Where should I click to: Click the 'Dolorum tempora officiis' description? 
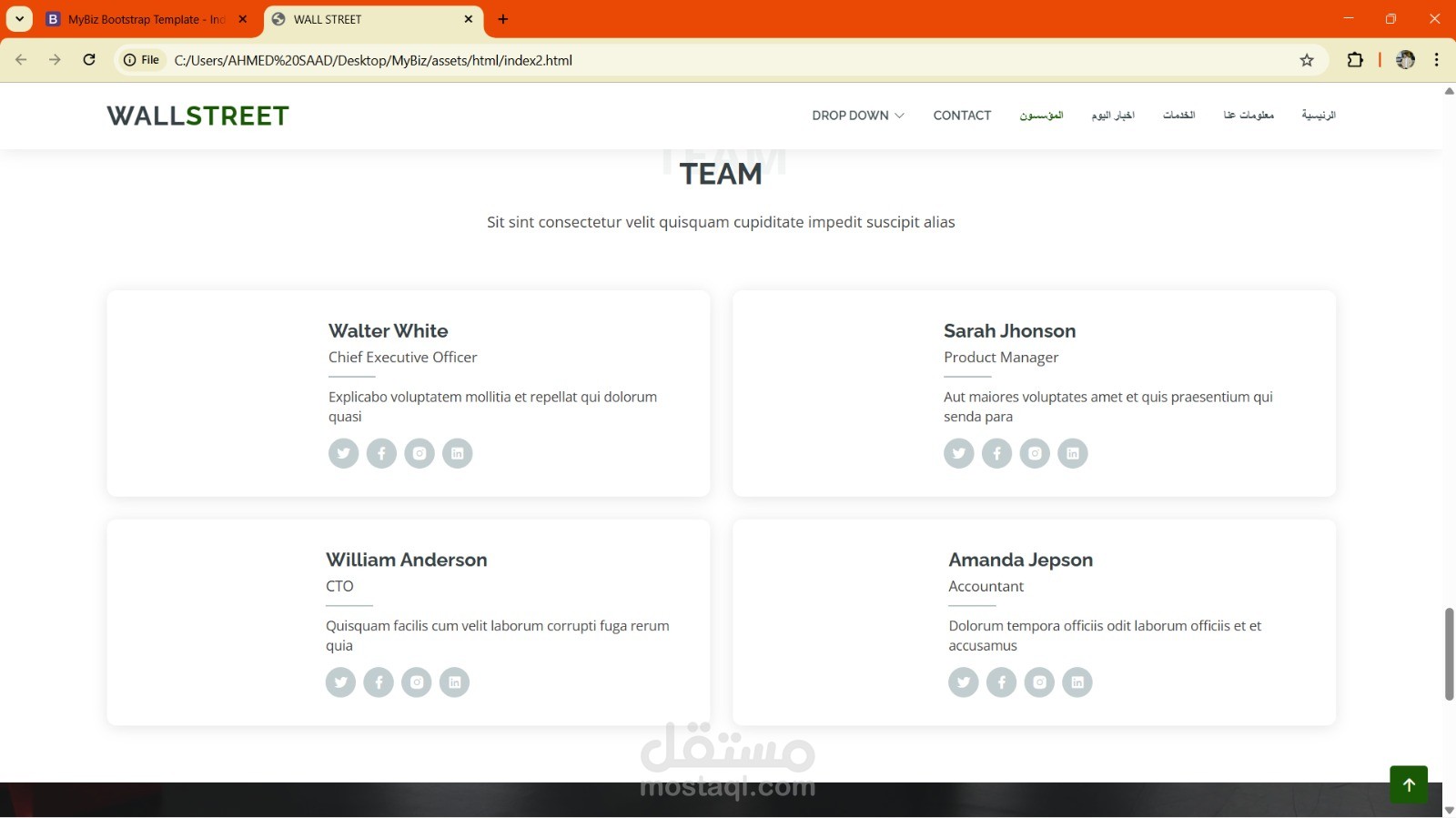[1105, 636]
